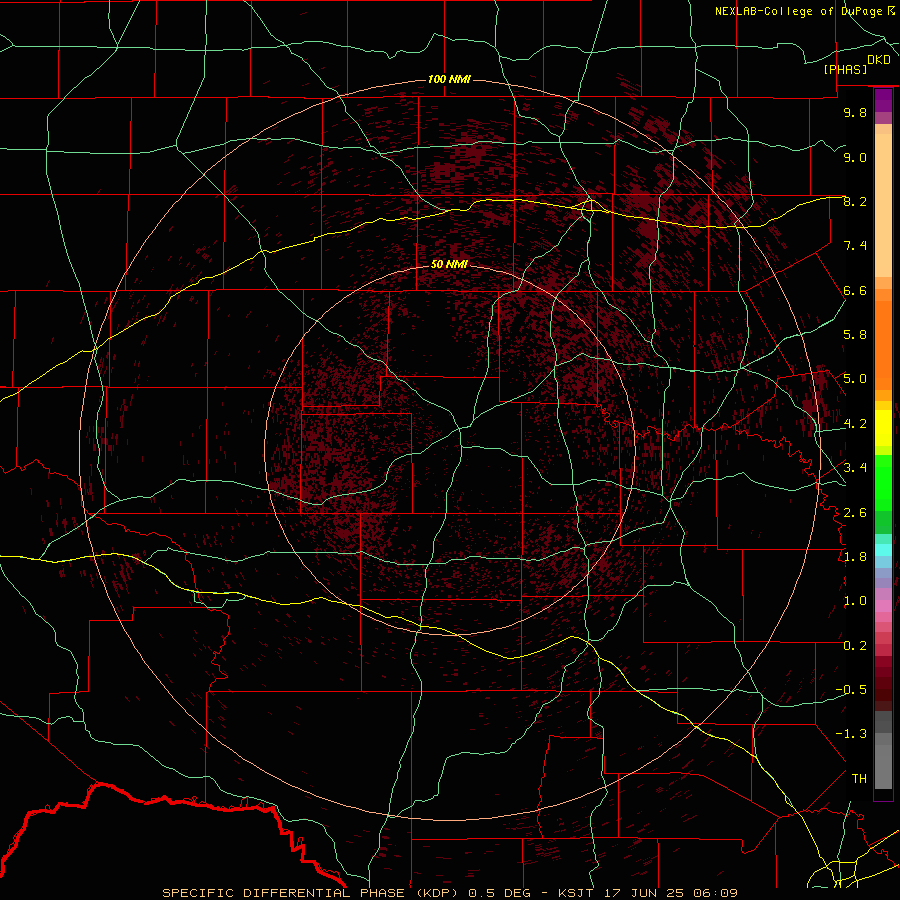The width and height of the screenshot is (900, 900).
Task: Click the 06:09 timestamp
Action: [x=715, y=893]
